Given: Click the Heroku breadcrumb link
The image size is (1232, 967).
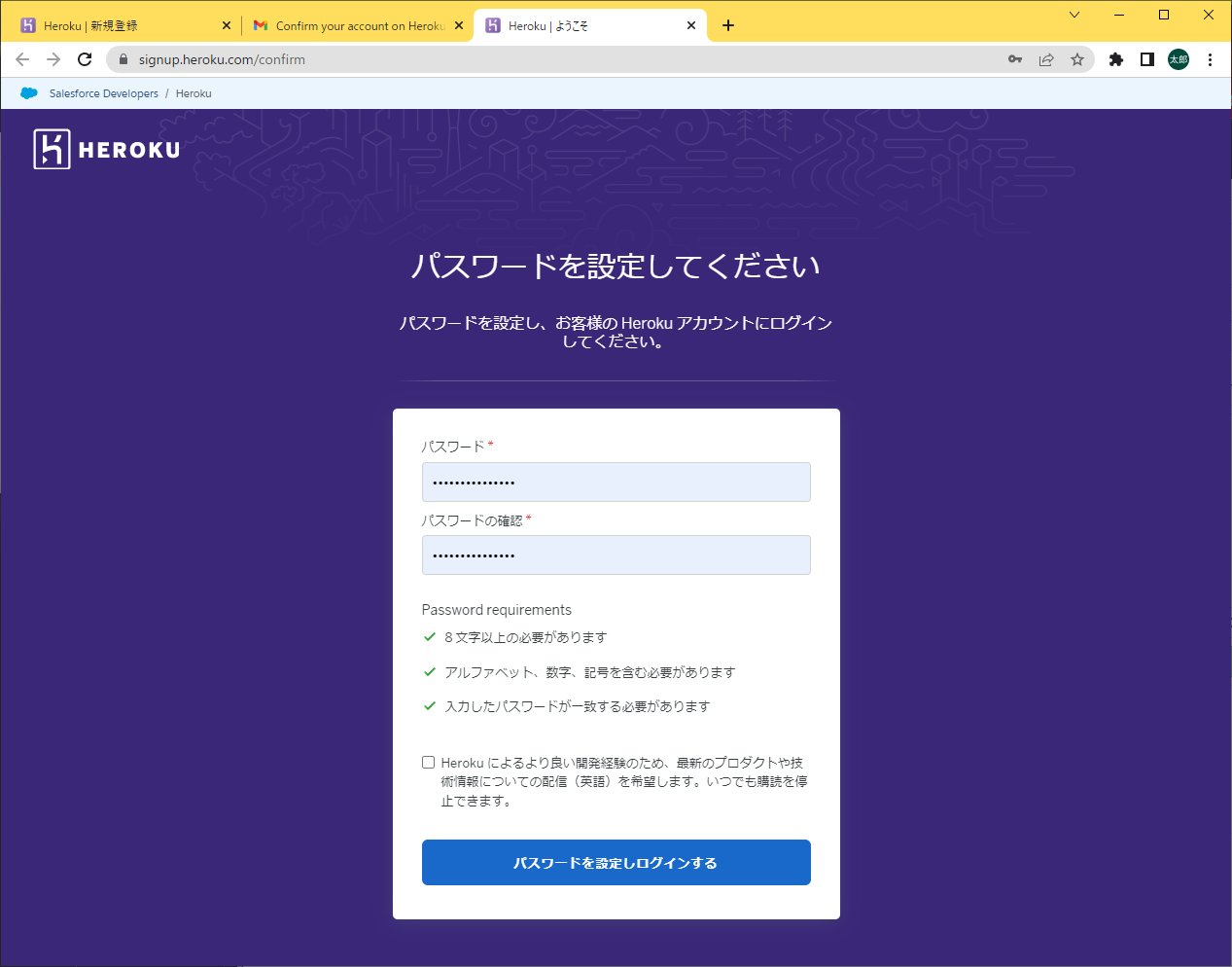Looking at the screenshot, I should 194,93.
